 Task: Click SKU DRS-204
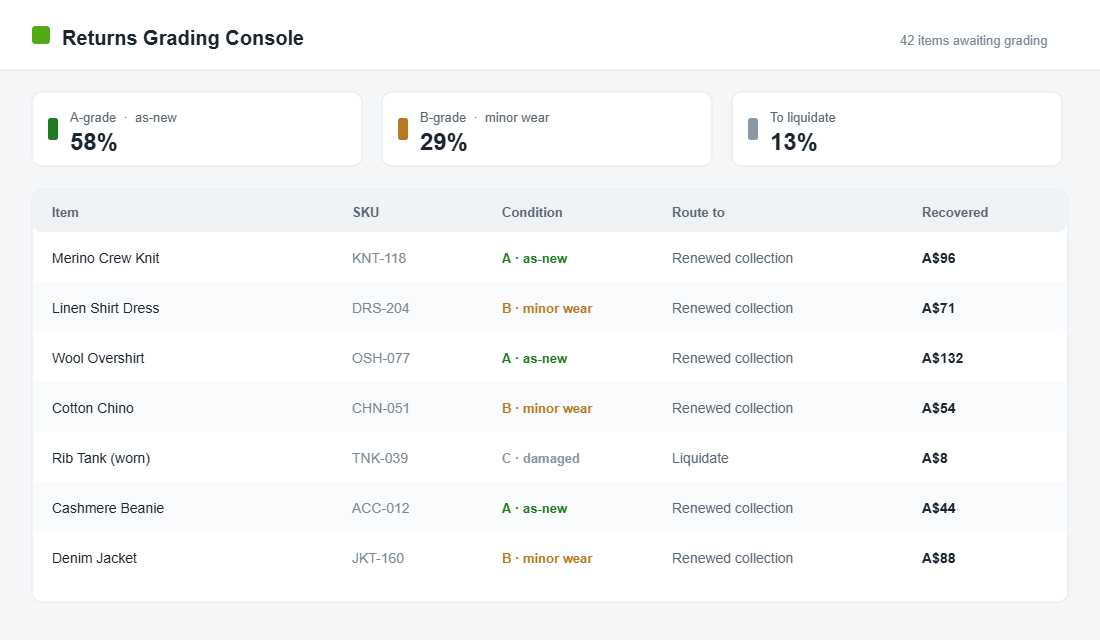pyautogui.click(x=380, y=308)
